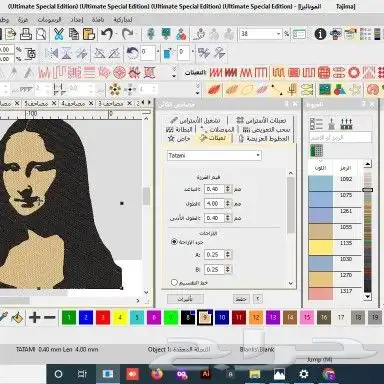Click the color wheel palette icon
This screenshot has width=384, height=384.
click(x=372, y=89)
